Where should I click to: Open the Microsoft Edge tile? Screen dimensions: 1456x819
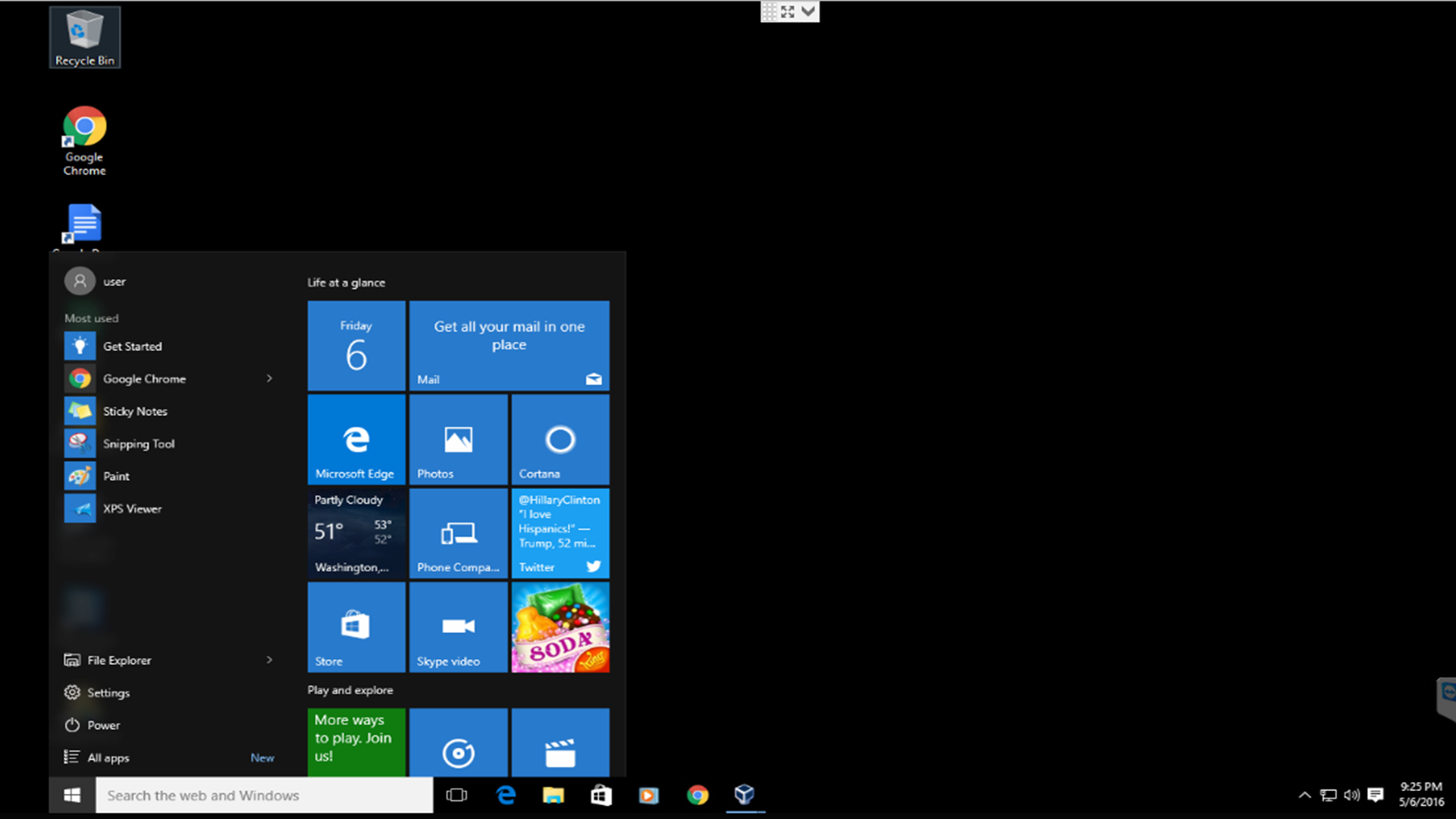tap(356, 440)
